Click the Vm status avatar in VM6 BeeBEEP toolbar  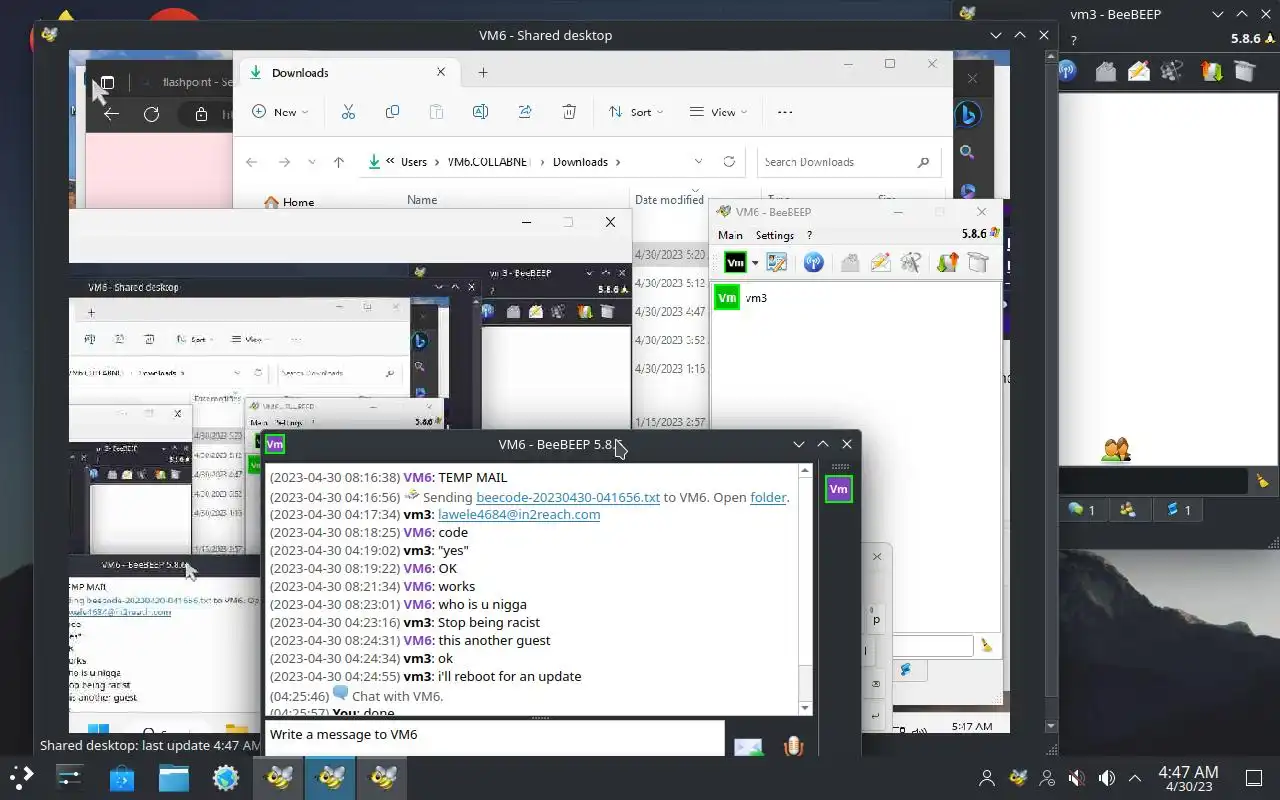click(735, 263)
